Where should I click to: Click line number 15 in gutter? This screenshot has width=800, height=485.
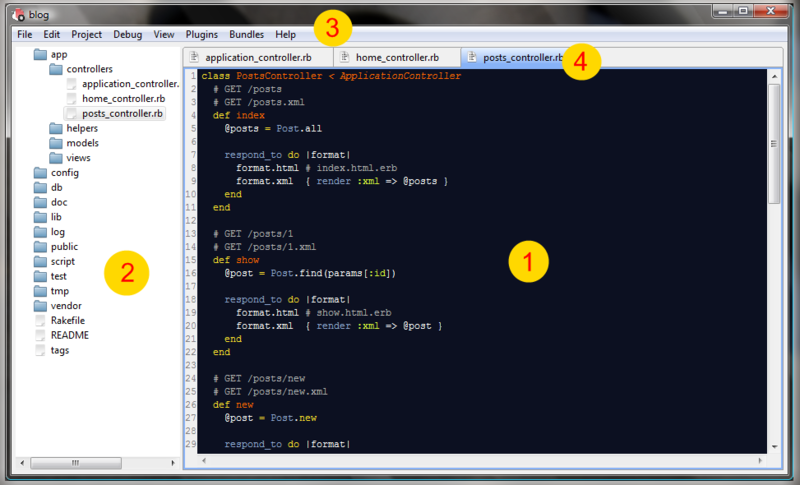click(x=191, y=260)
